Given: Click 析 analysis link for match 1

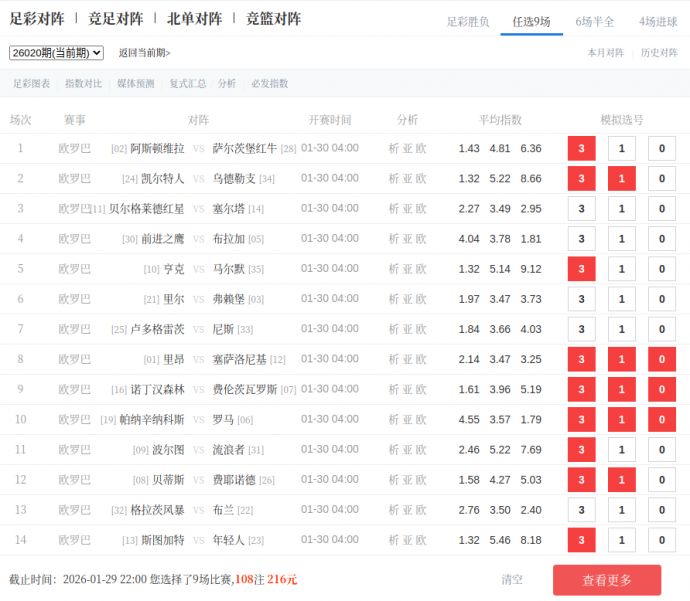Looking at the screenshot, I should tap(393, 148).
